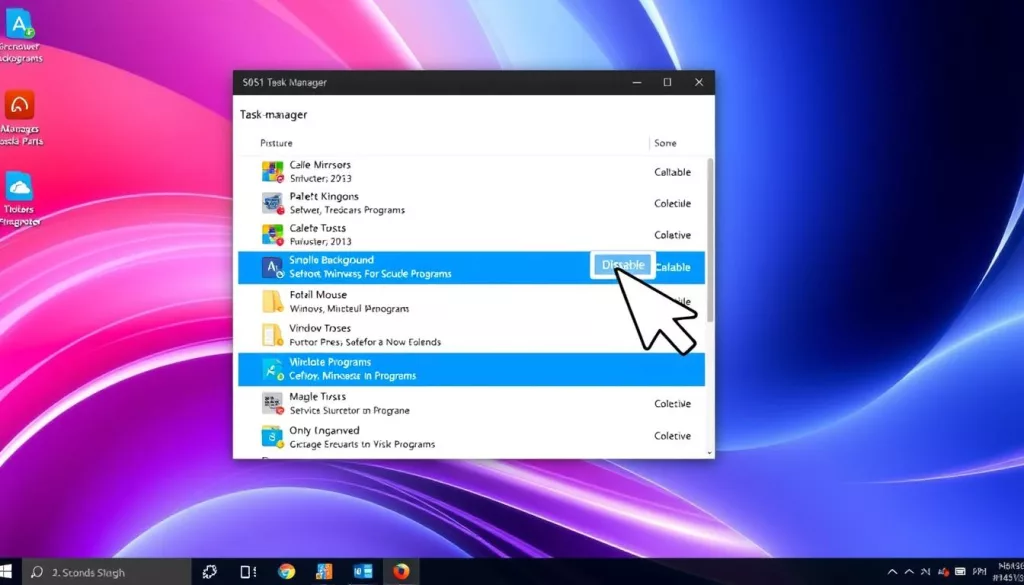1024x585 pixels.
Task: Click the 'Cictage Ereuarts in Visk Programs' text
Action: point(362,445)
